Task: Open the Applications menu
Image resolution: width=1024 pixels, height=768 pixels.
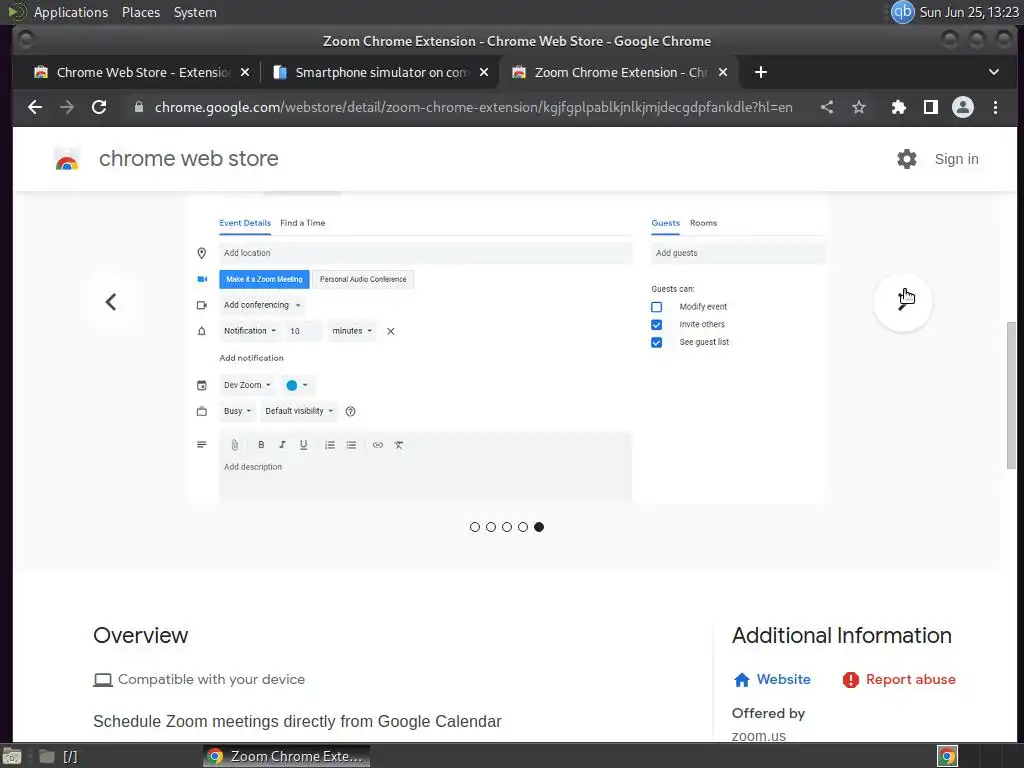Action: (71, 12)
